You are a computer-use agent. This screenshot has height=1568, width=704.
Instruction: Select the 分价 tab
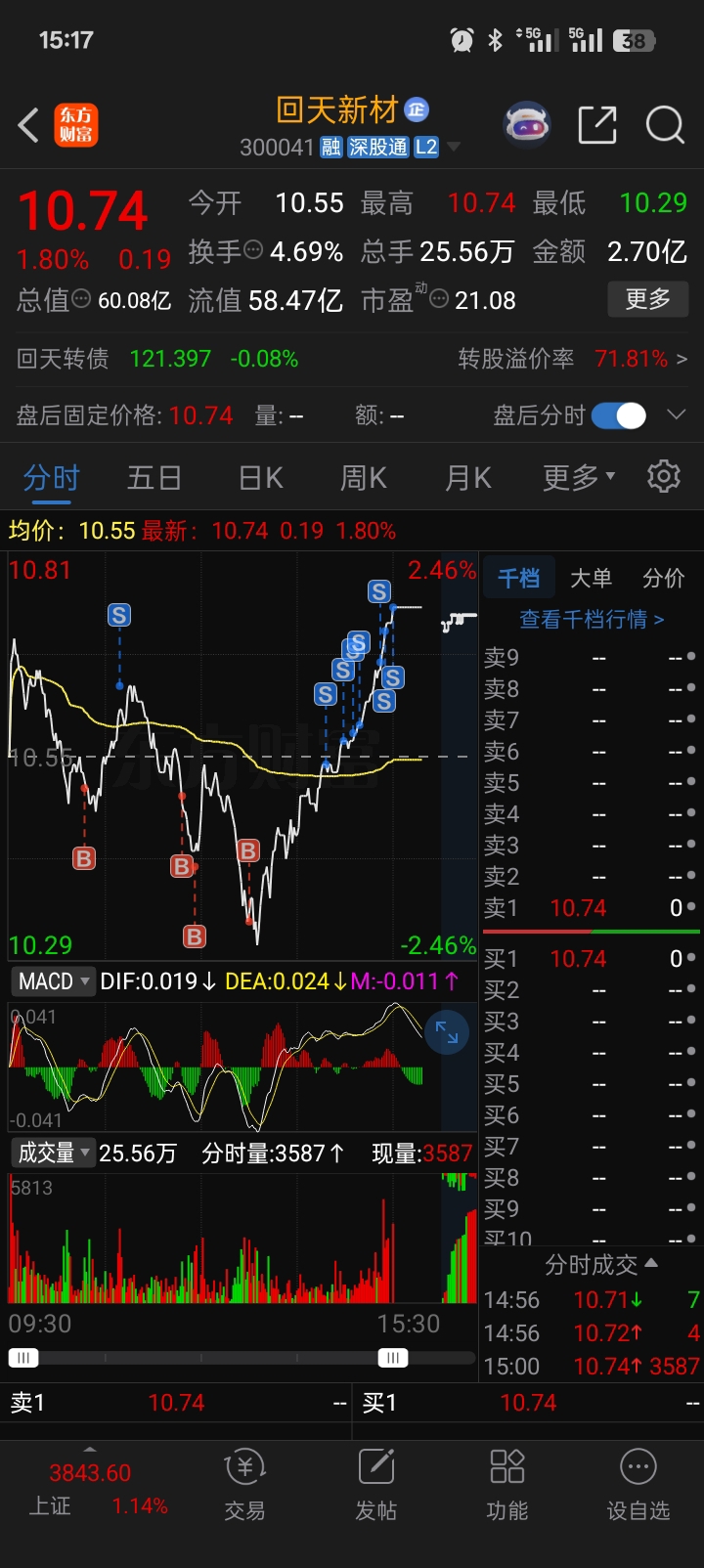(663, 578)
